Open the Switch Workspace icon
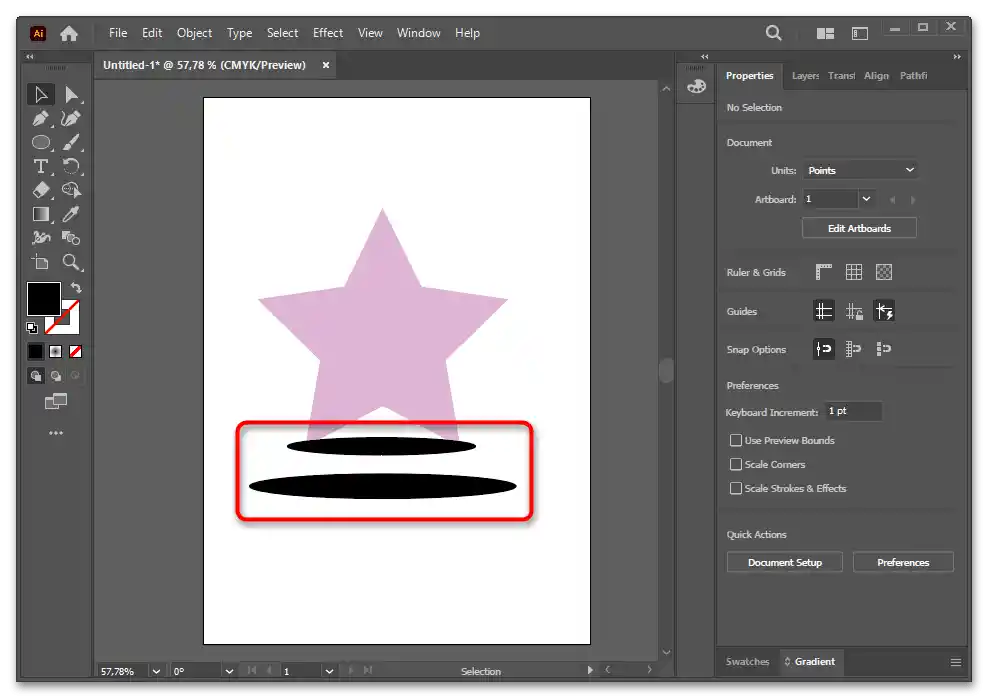The height and width of the screenshot is (698, 988). pyautogui.click(x=860, y=34)
